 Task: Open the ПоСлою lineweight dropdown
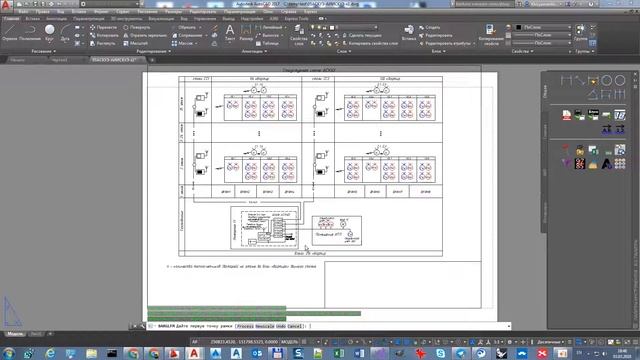[541, 35]
